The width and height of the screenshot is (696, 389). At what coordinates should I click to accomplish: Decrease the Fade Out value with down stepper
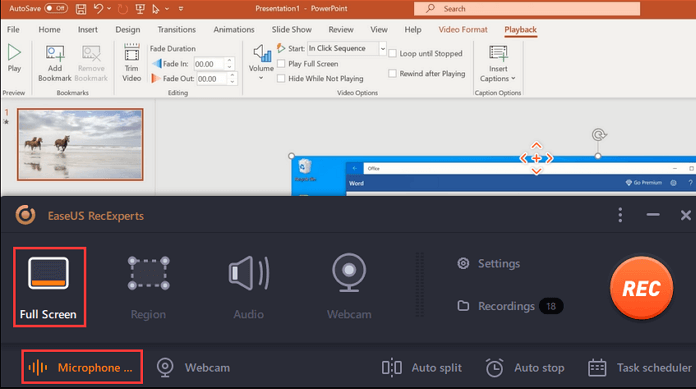(232, 82)
